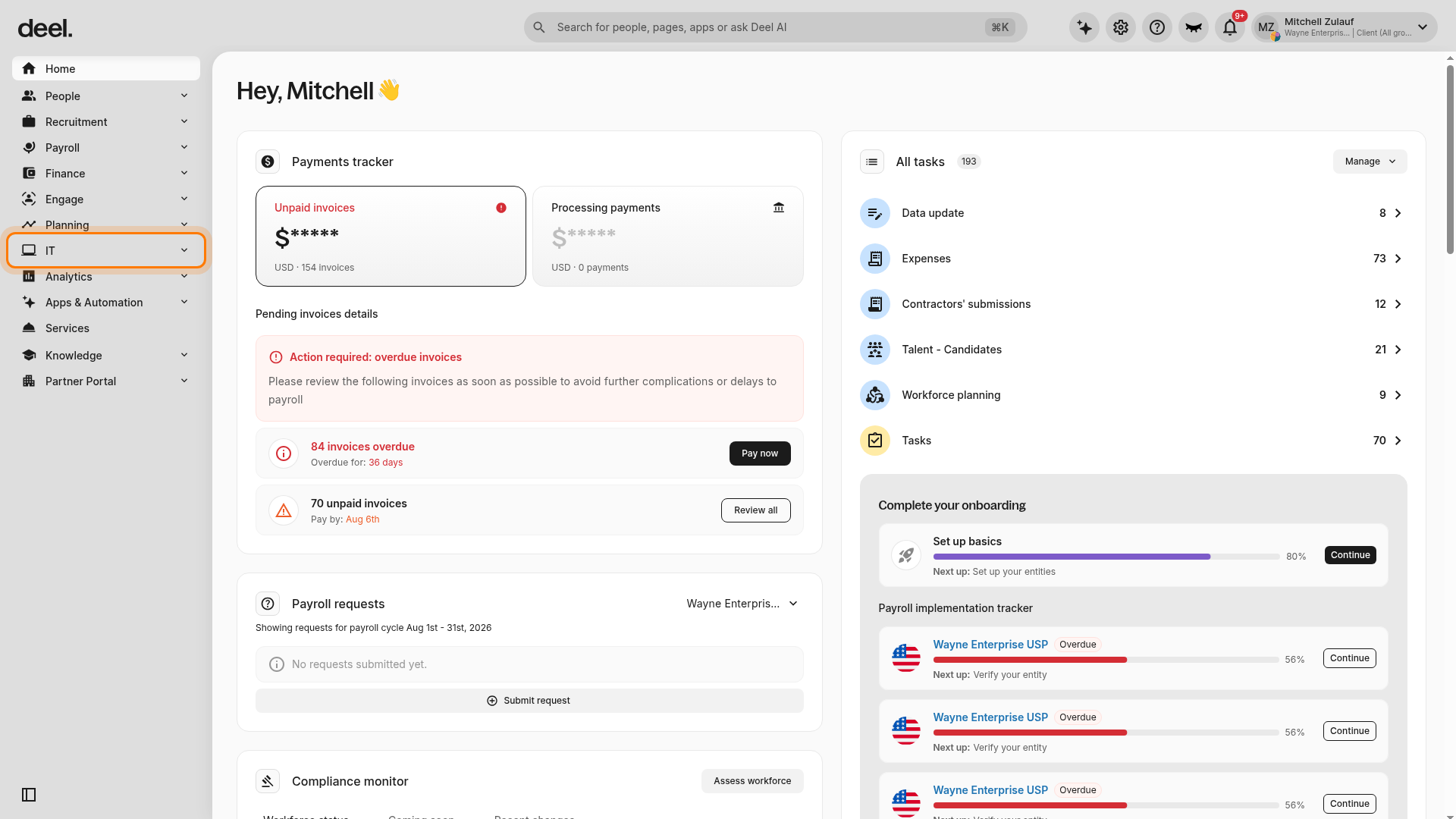Open the Data update row arrow
1456x819 pixels.
[1398, 213]
